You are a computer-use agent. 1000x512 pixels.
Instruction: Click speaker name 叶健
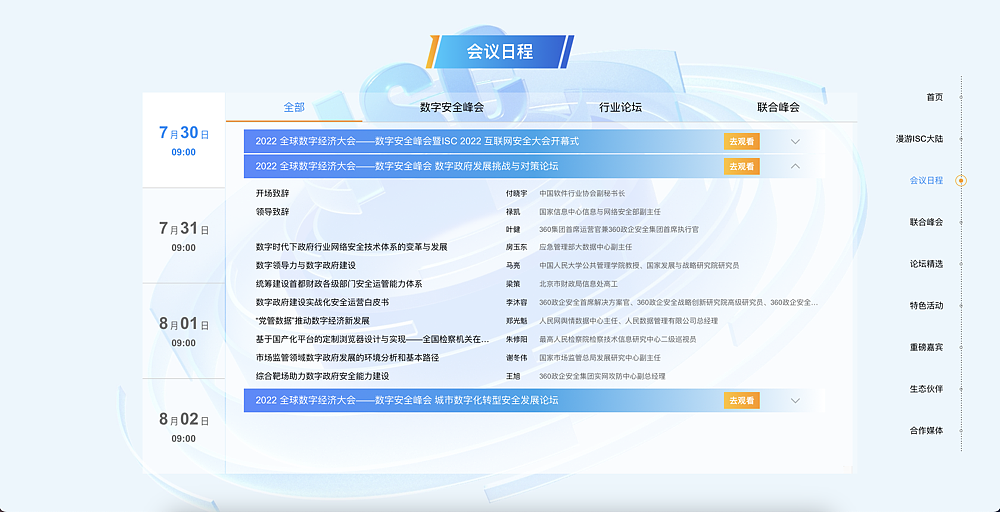pyautogui.click(x=513, y=229)
